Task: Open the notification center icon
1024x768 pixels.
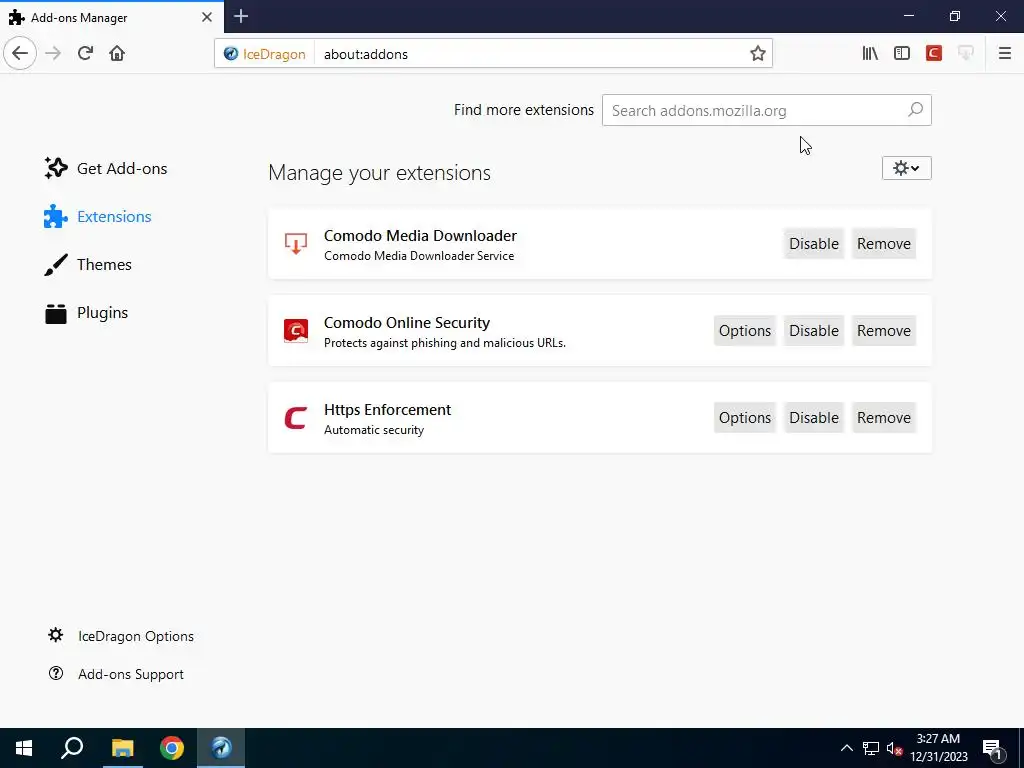Action: (x=992, y=748)
